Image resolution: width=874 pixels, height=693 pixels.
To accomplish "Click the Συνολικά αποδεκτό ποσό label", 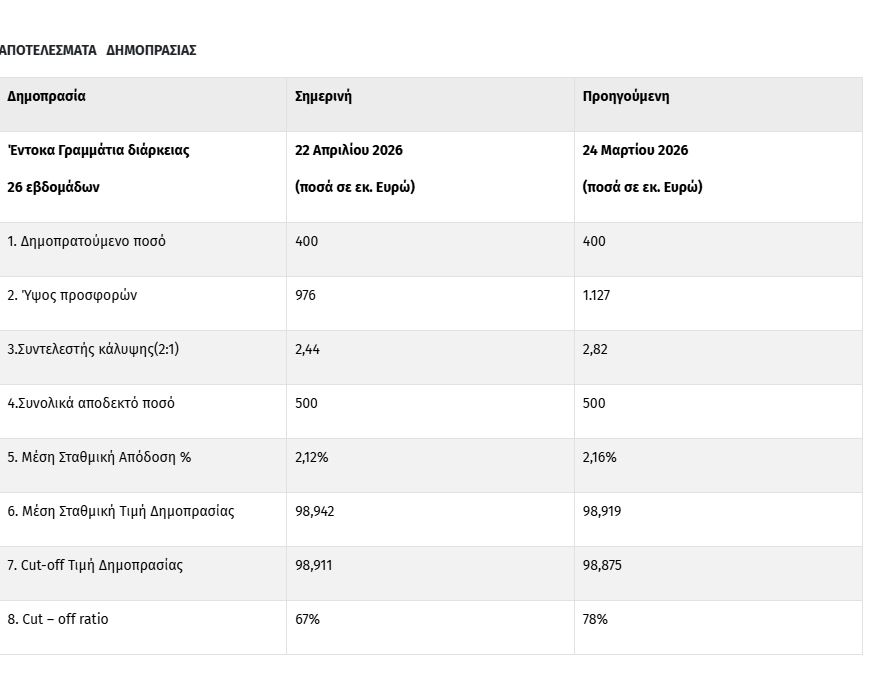I will click(91, 403).
